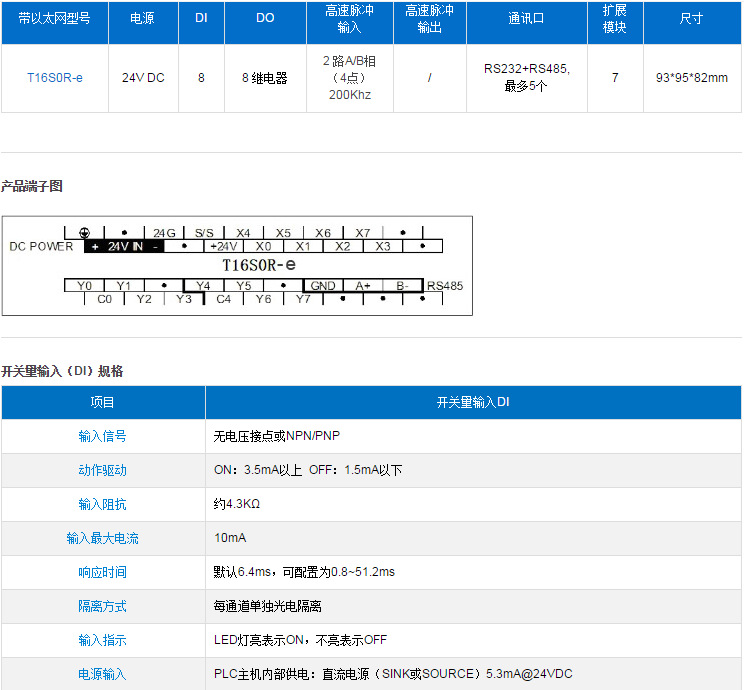This screenshot has height=690, width=744.
Task: Click the 隔离方式 row label
Action: (x=102, y=606)
